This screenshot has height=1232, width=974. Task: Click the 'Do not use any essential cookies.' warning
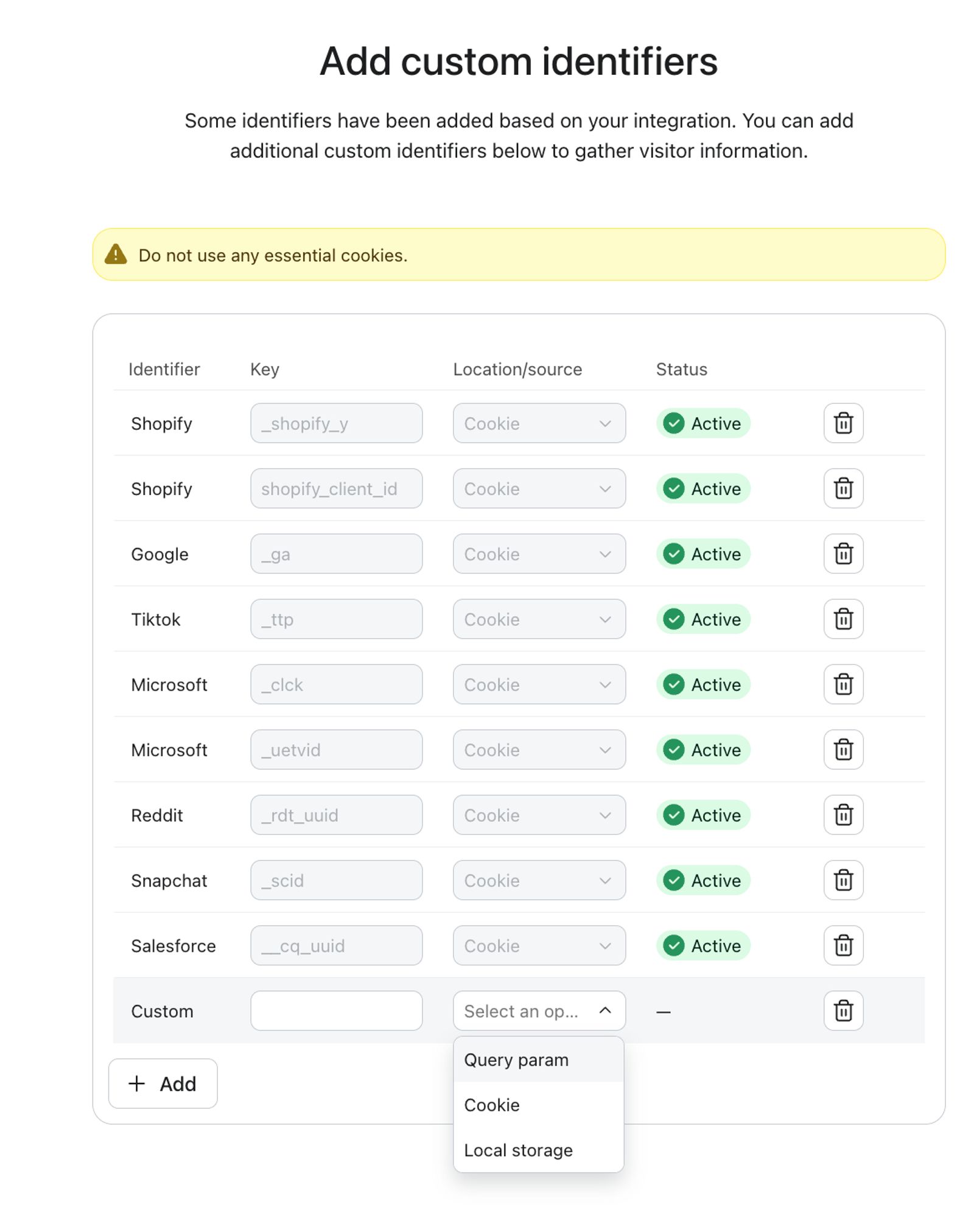273,255
